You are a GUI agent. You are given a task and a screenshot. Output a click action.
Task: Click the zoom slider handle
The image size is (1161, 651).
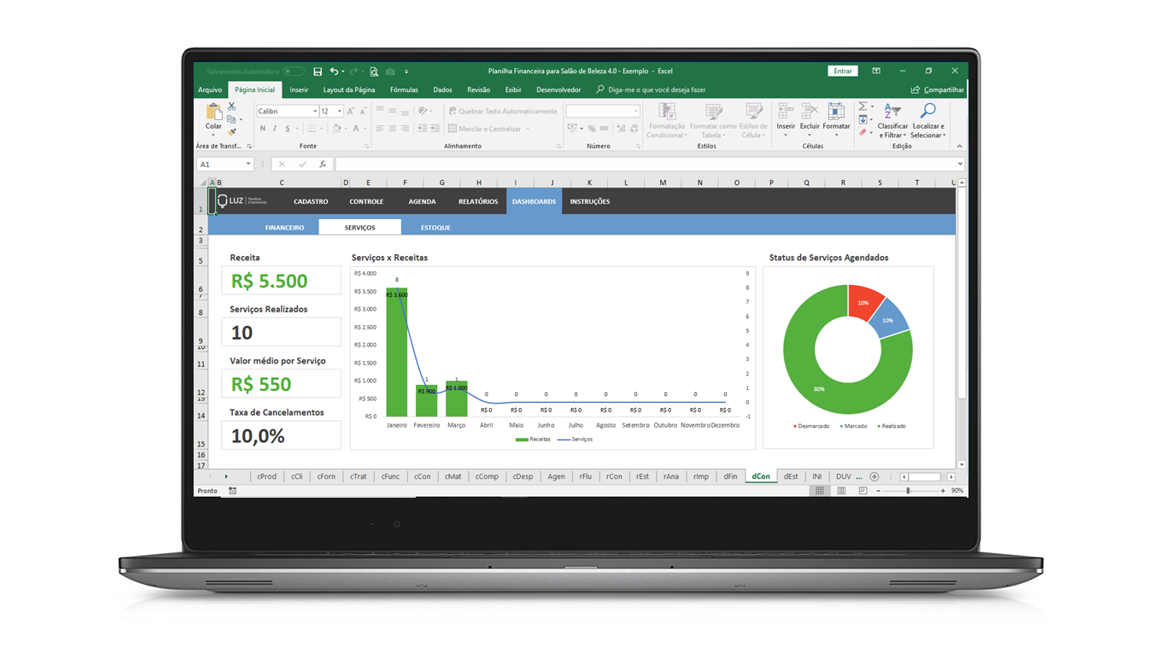[x=908, y=490]
